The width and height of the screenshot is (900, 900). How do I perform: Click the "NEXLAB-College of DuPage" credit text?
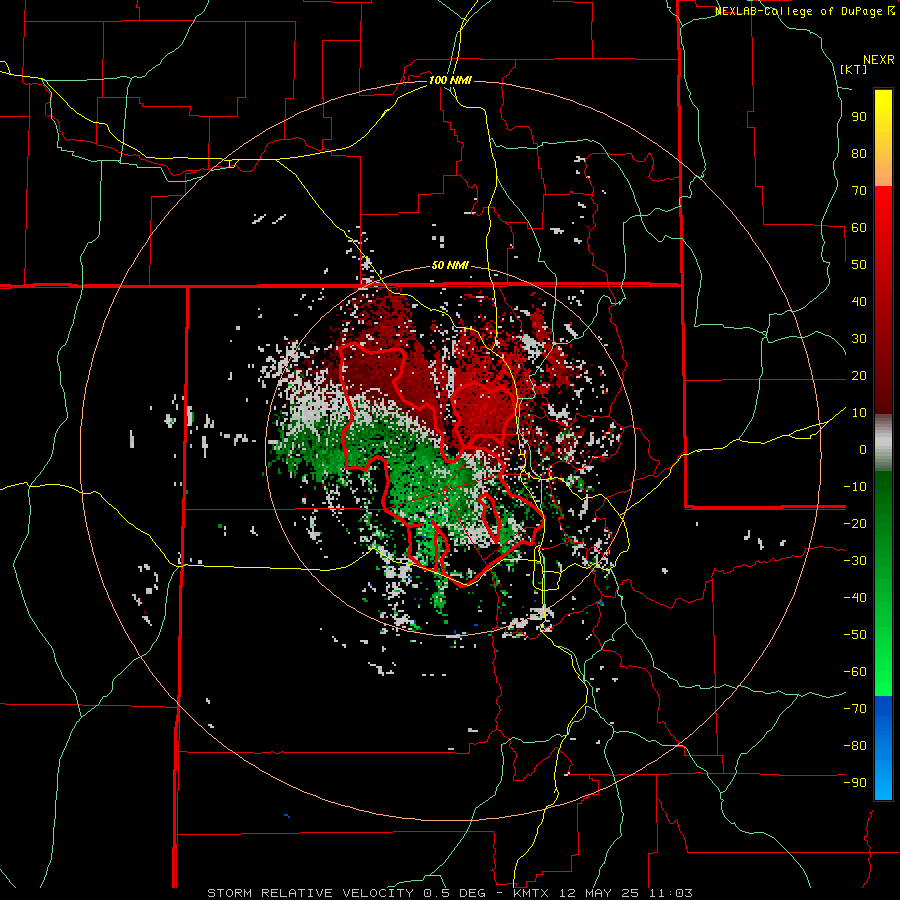pyautogui.click(x=798, y=11)
